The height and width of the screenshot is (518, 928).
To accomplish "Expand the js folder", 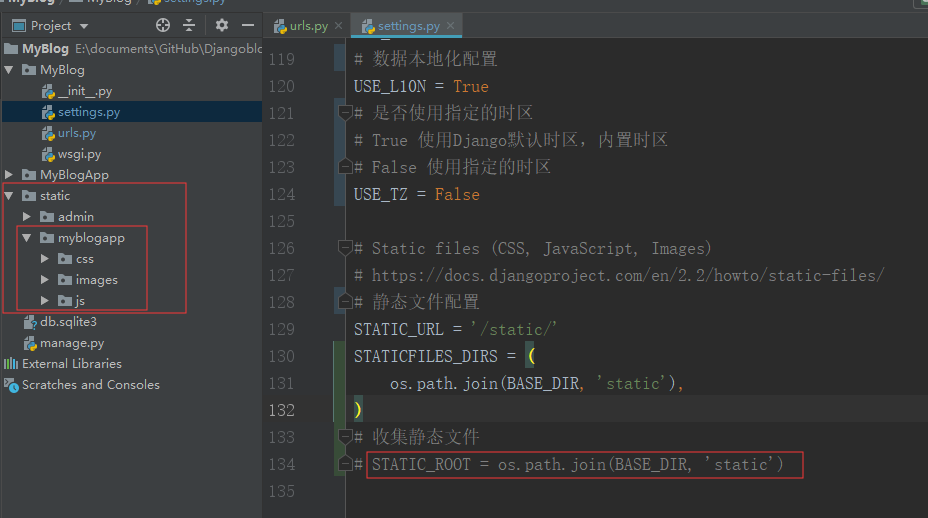I will [x=44, y=301].
